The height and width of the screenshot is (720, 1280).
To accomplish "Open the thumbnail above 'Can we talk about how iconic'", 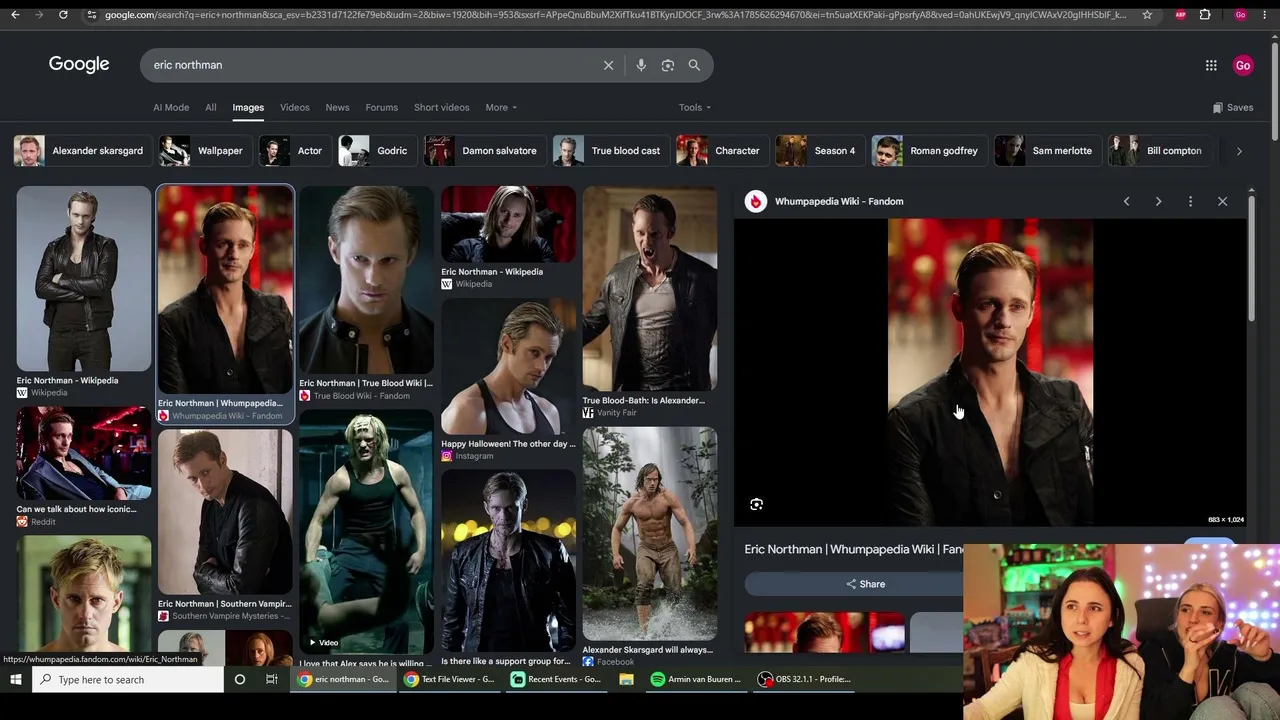I will 84,453.
